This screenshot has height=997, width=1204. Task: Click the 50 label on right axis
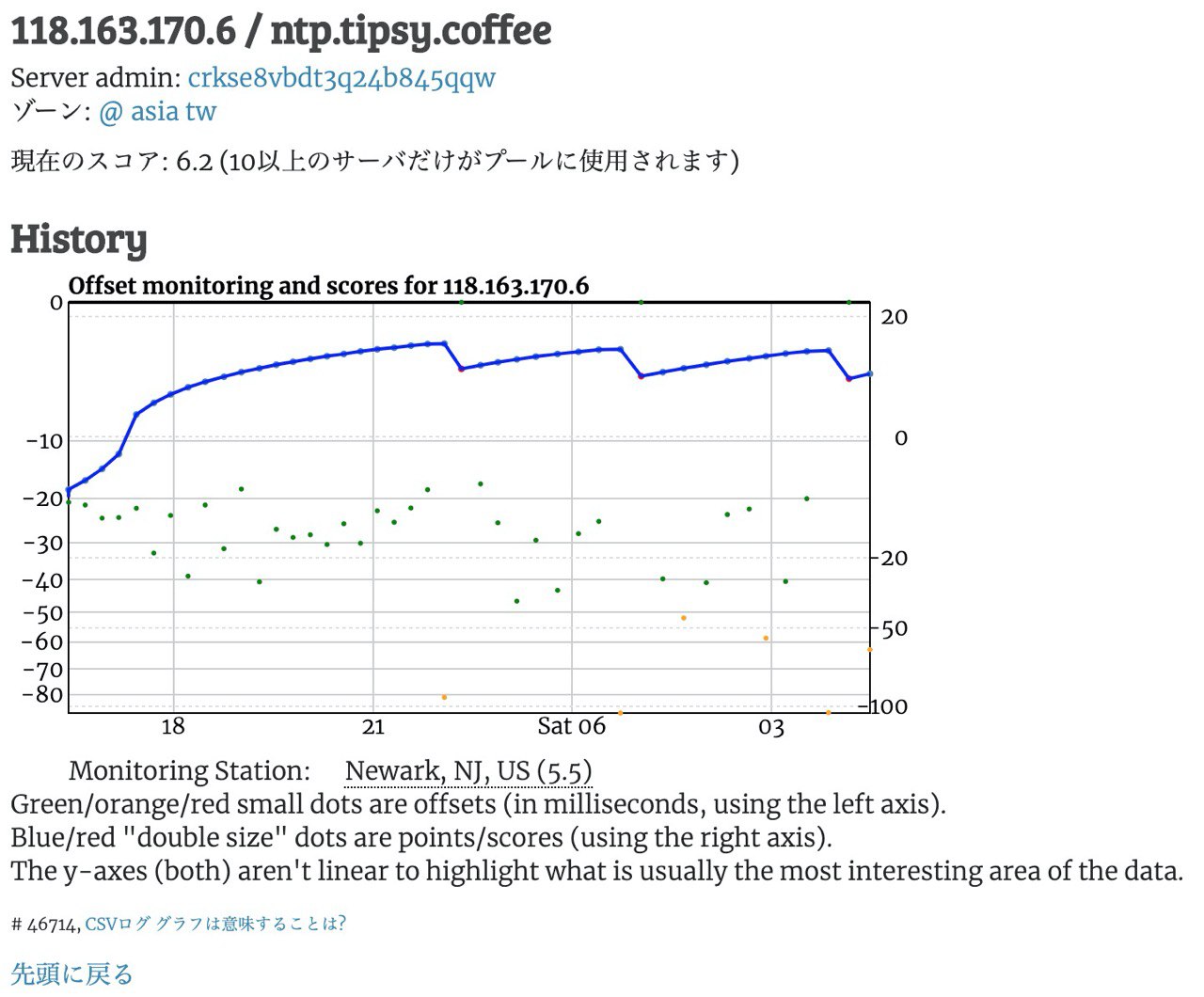(x=895, y=628)
